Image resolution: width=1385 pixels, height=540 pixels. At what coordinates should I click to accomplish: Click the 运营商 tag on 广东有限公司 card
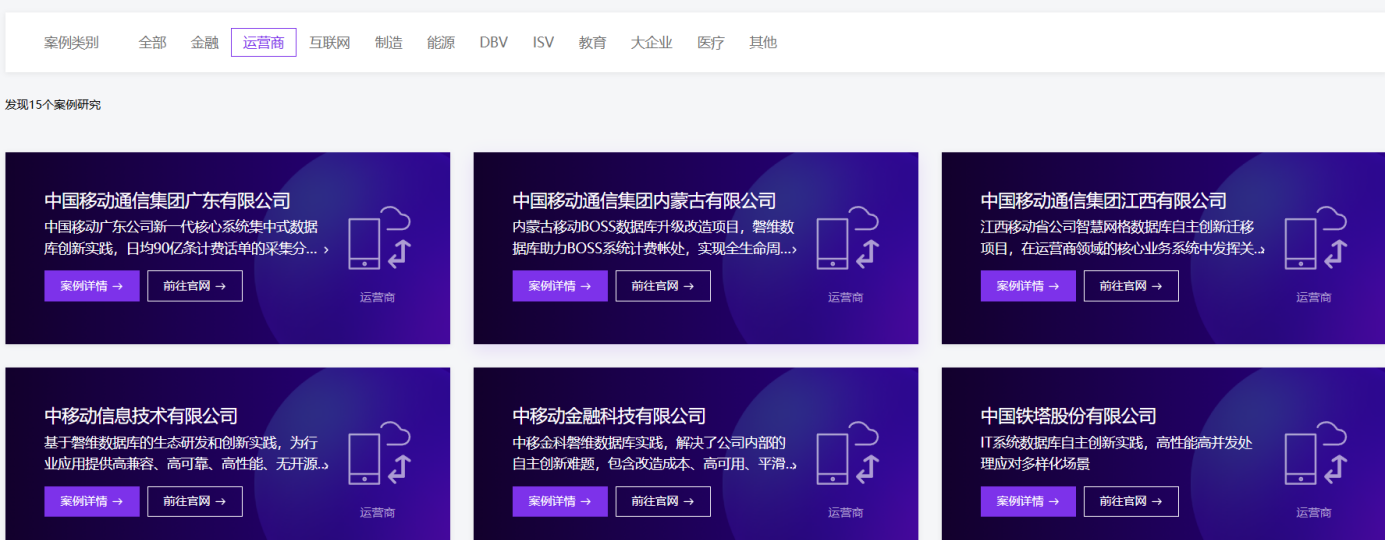click(x=378, y=297)
